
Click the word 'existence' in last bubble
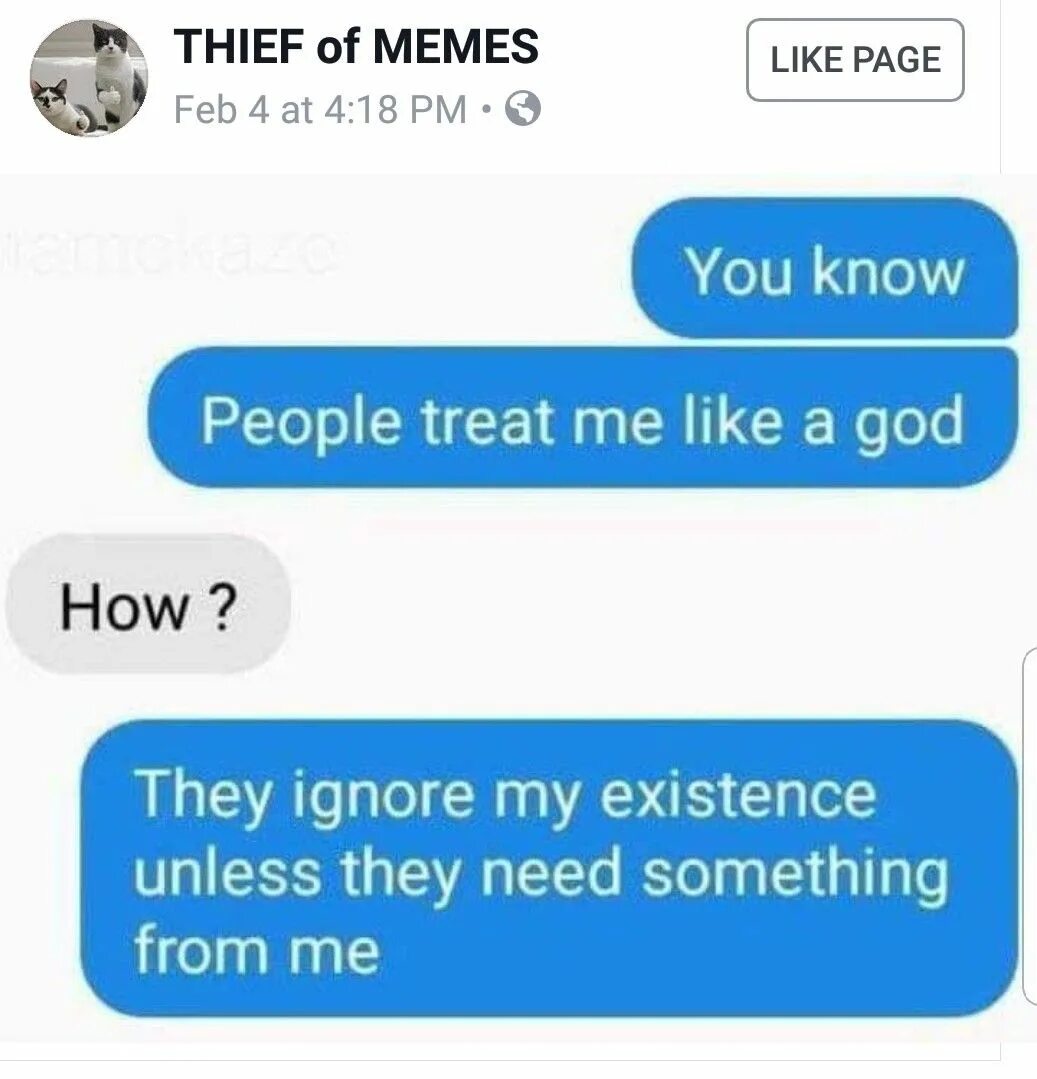click(738, 795)
